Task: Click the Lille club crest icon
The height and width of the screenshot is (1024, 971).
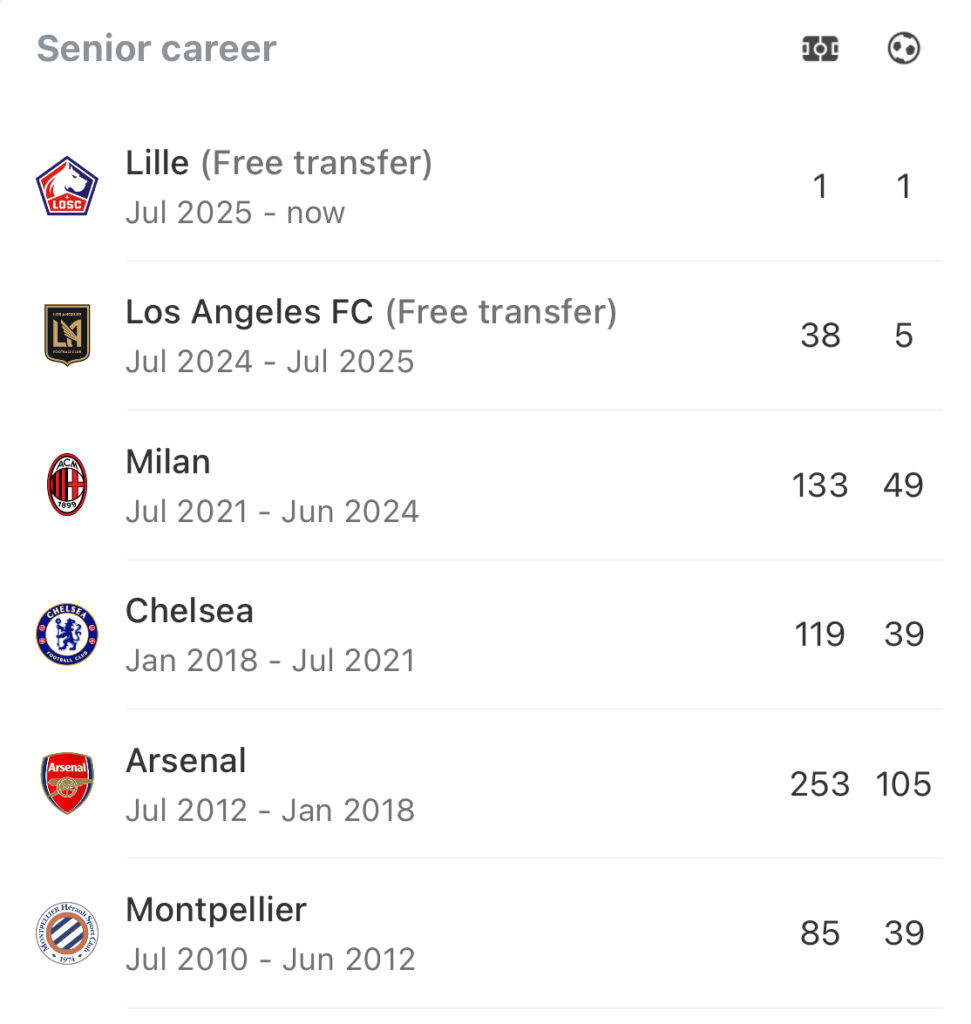Action: tap(67, 187)
